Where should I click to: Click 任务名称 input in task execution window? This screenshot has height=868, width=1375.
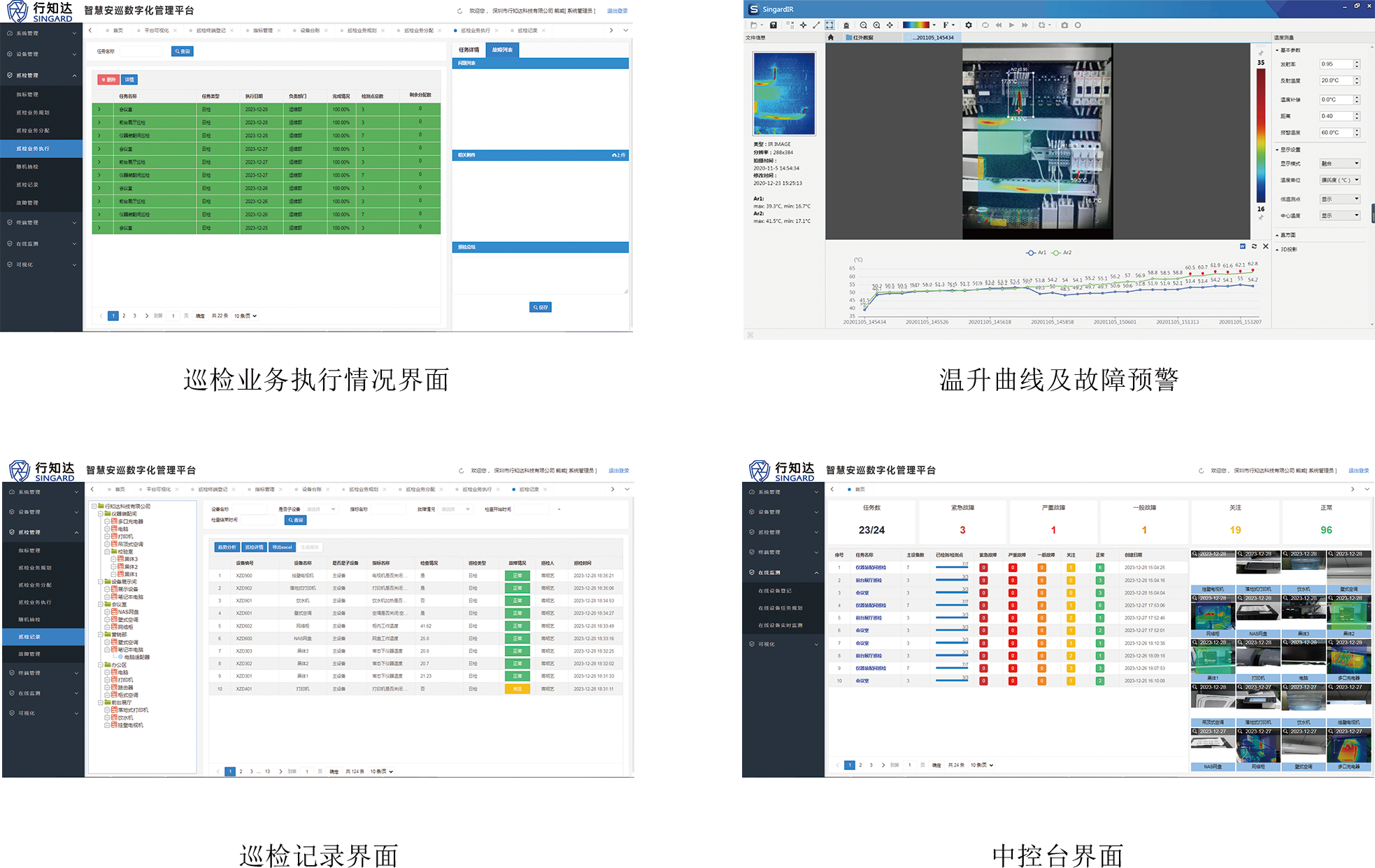coord(141,51)
